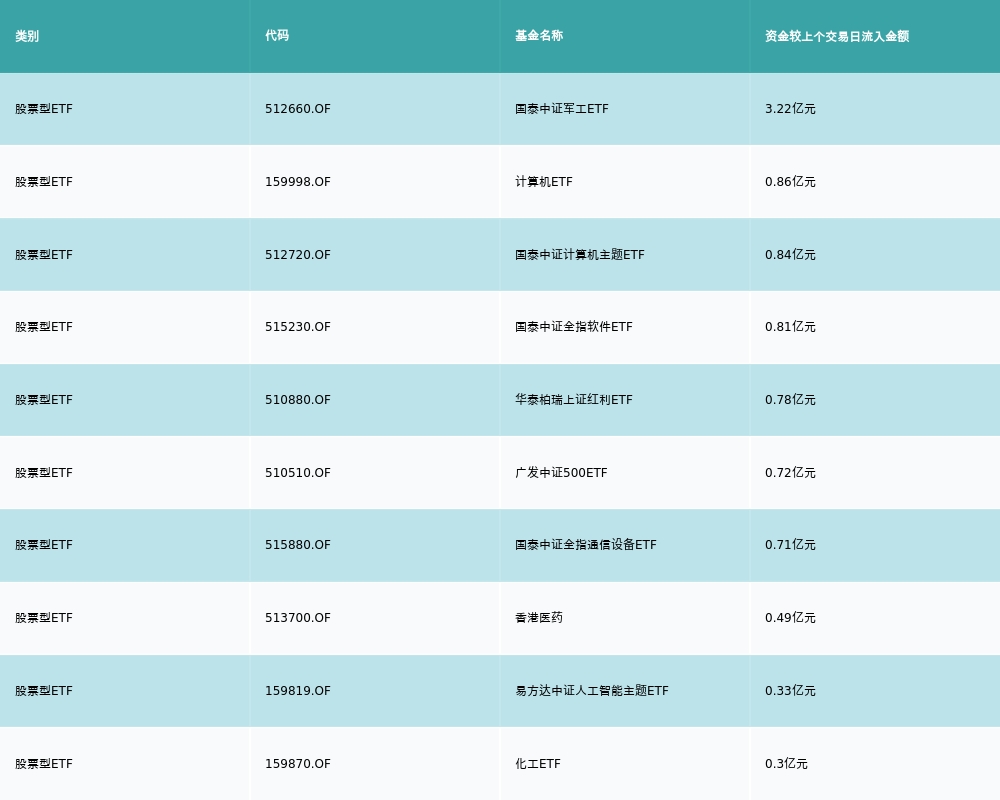Click the 类别 column header
1000x800 pixels.
click(27, 36)
